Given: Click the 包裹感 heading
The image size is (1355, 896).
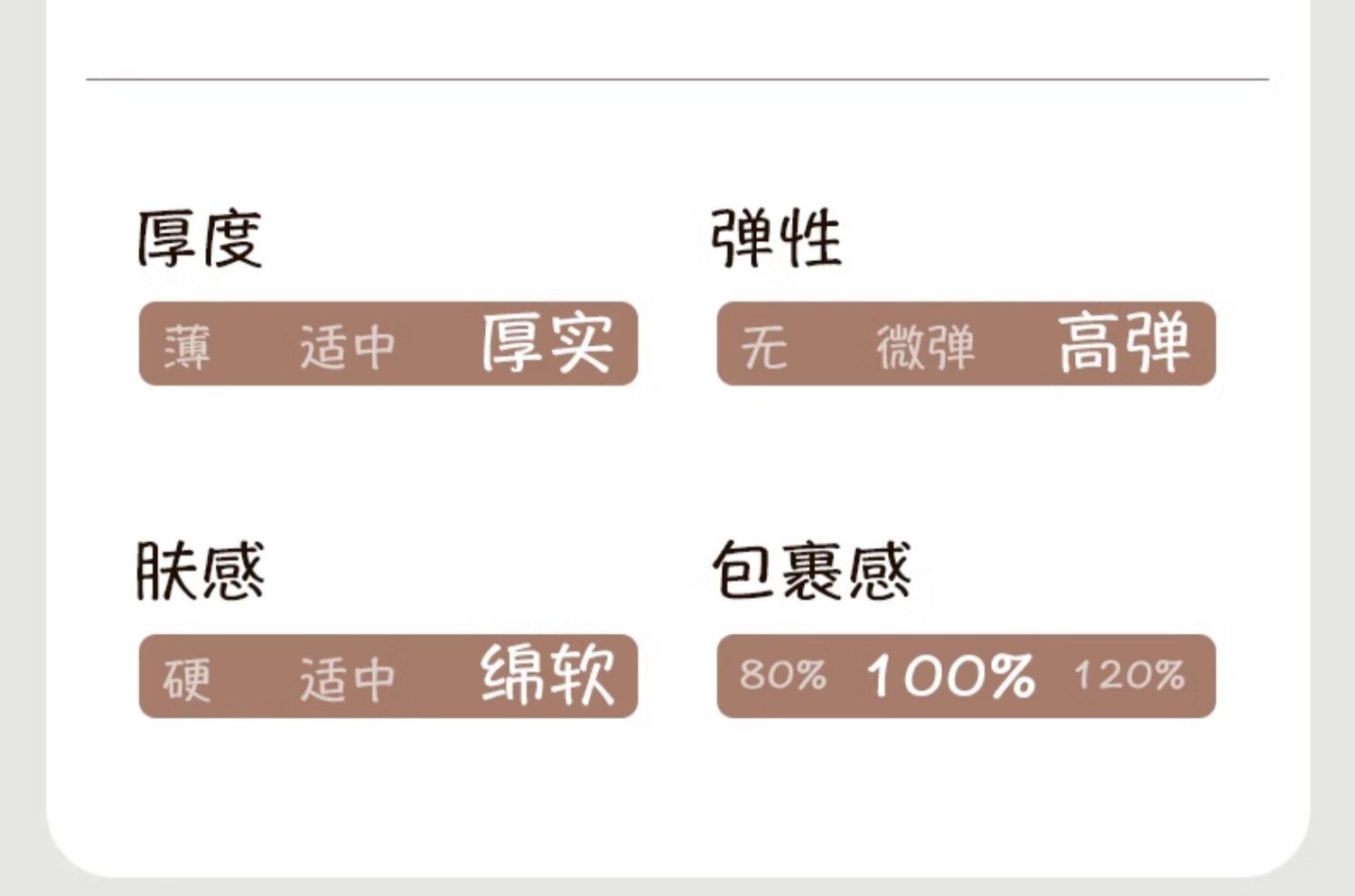Looking at the screenshot, I should pyautogui.click(x=811, y=571).
